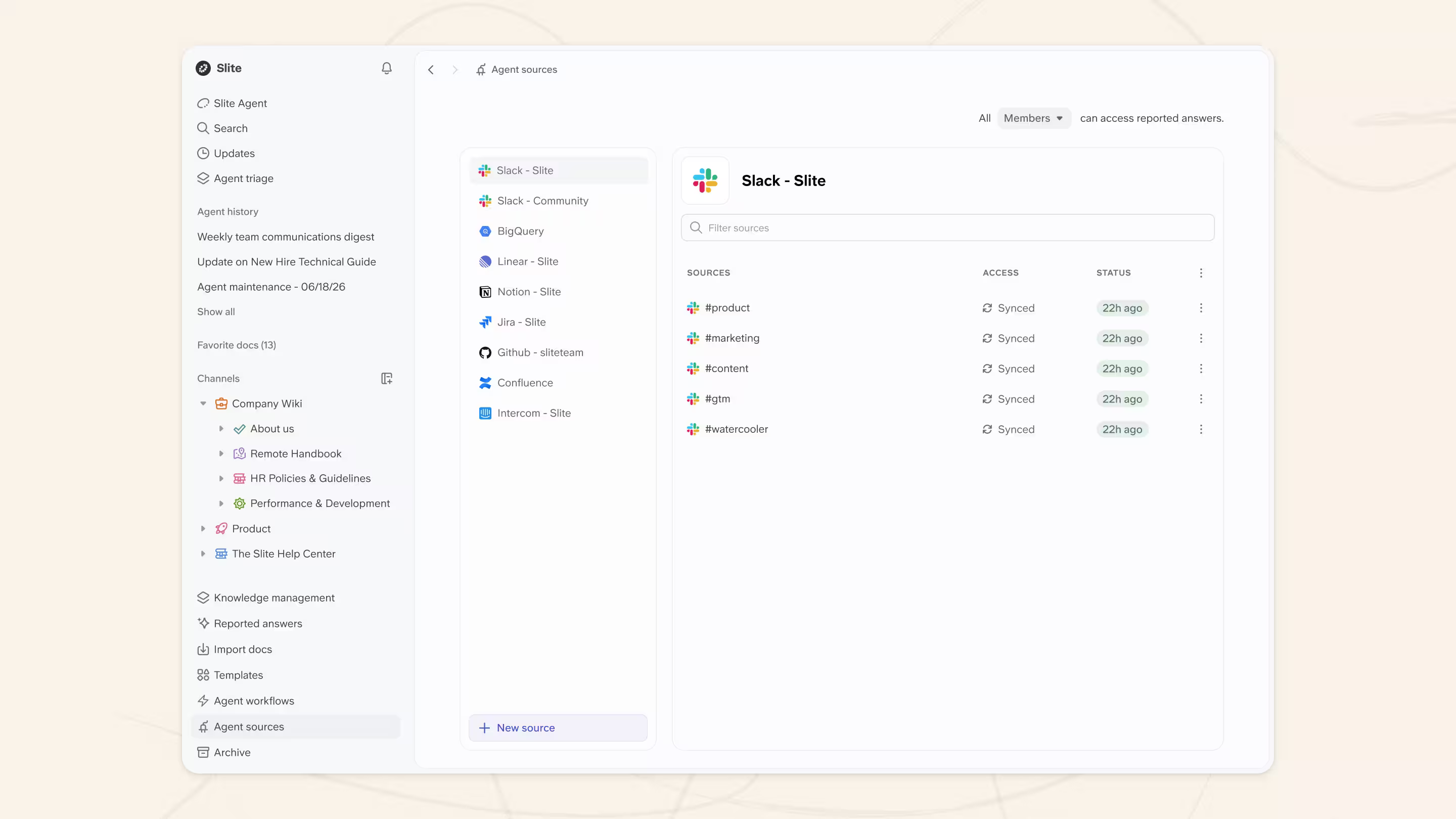
Task: Click the 22h ago status for #product
Action: (1122, 308)
